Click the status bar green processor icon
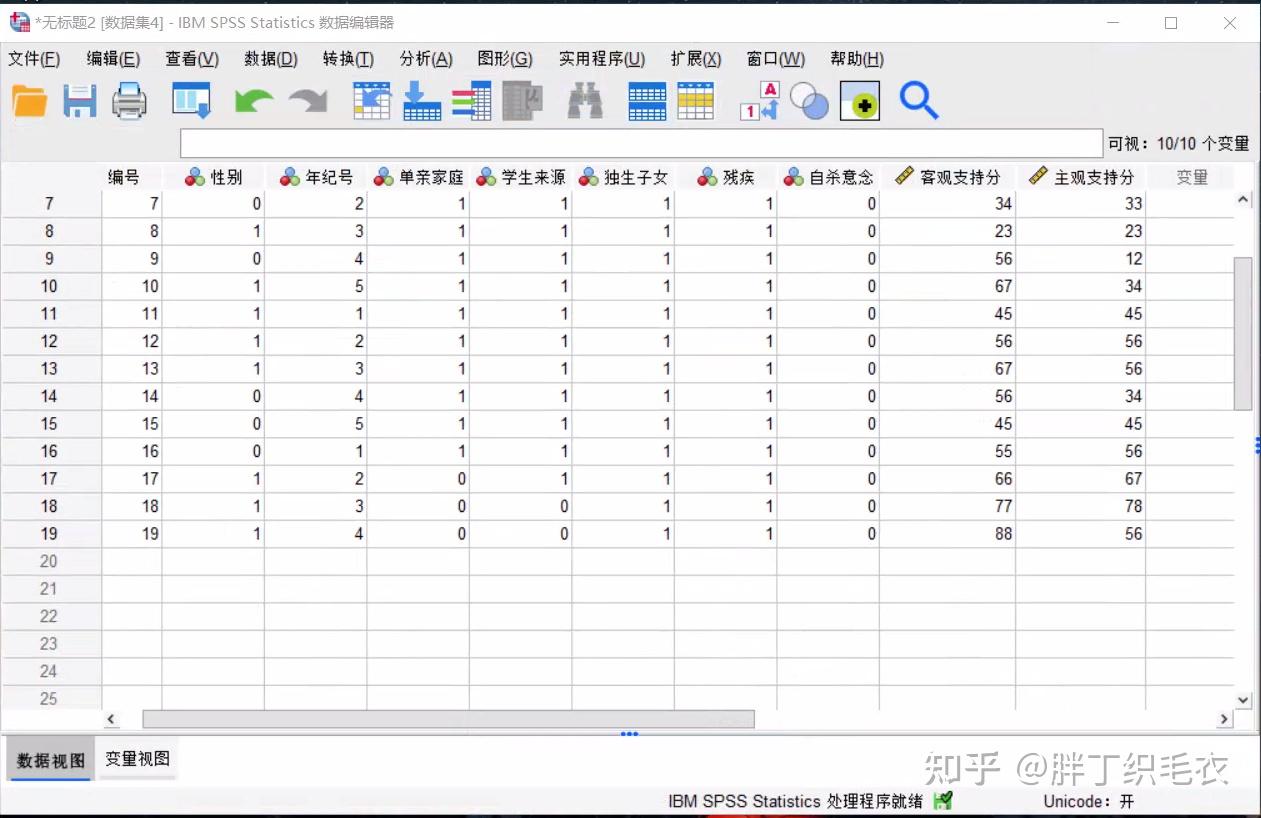This screenshot has height=818, width=1261. point(943,801)
